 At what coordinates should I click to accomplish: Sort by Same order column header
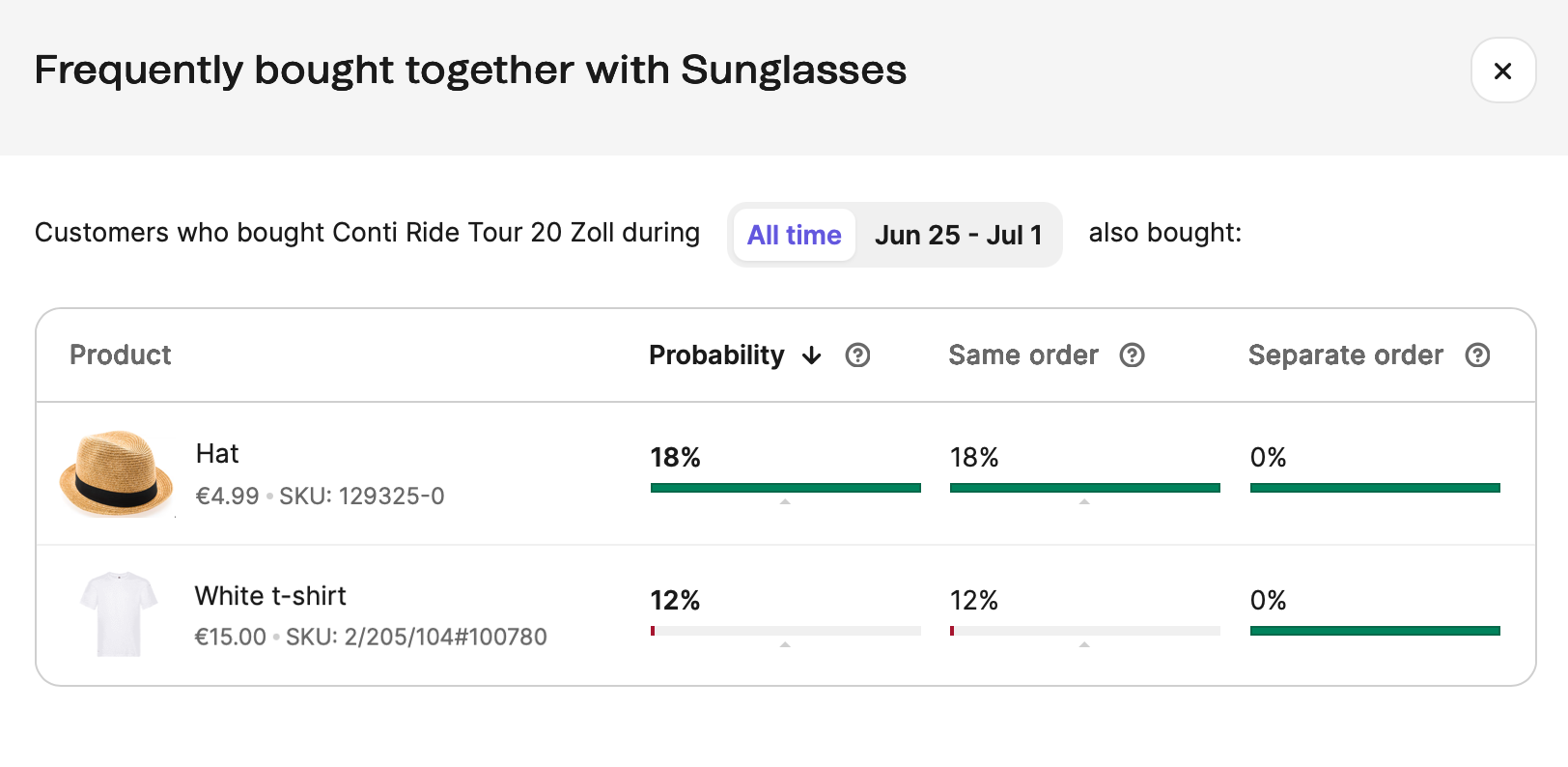coord(1023,355)
